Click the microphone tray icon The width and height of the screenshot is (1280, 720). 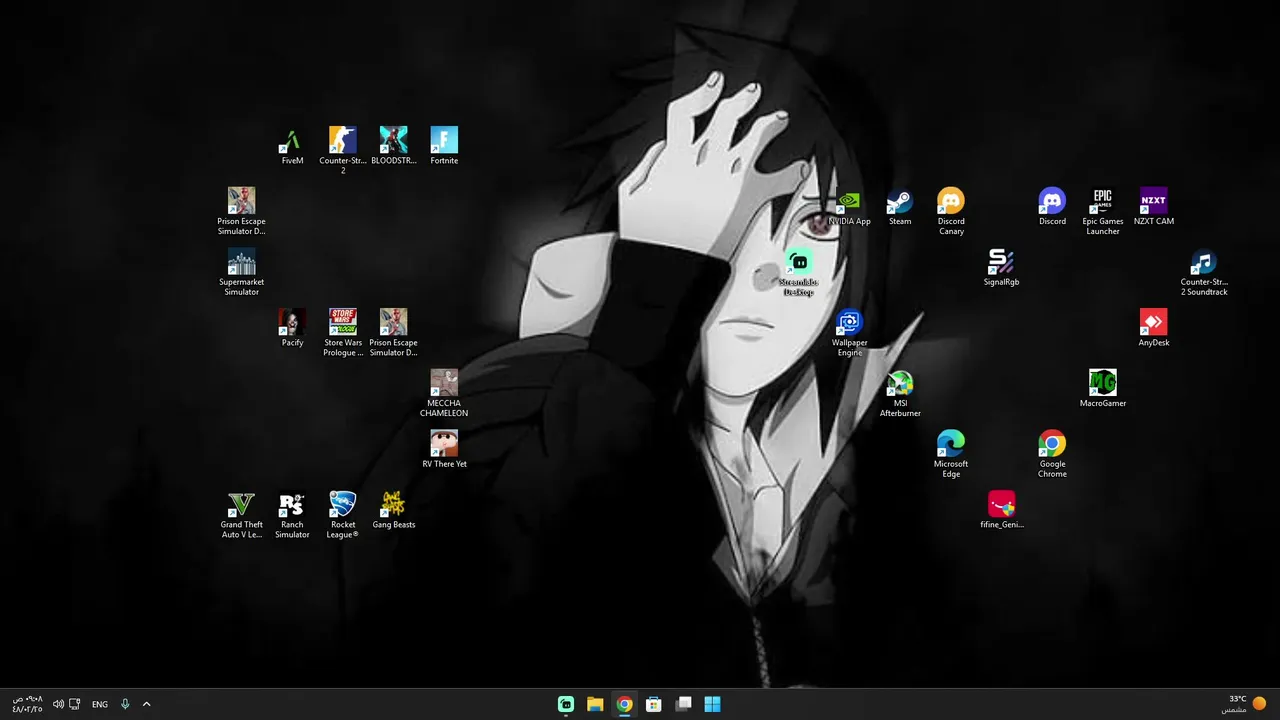[x=125, y=704]
